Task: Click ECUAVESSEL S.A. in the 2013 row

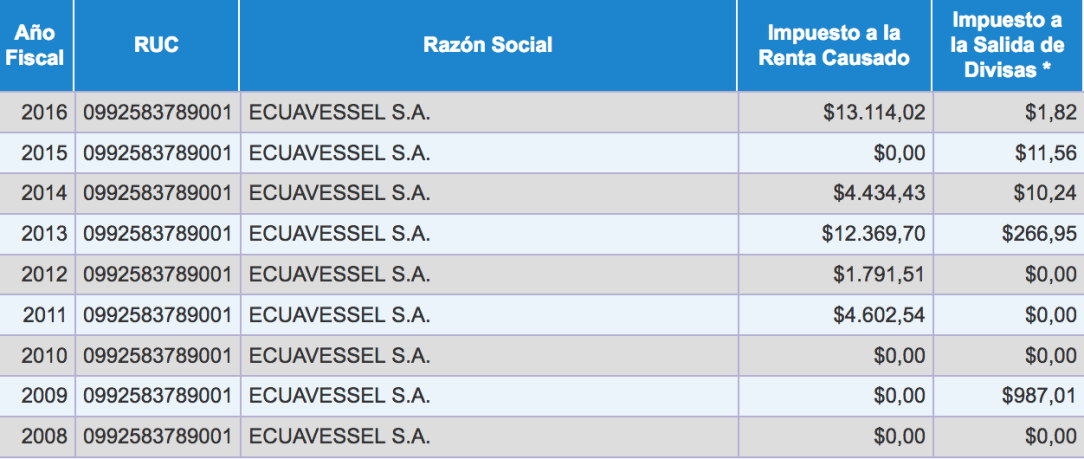Action: tap(339, 234)
